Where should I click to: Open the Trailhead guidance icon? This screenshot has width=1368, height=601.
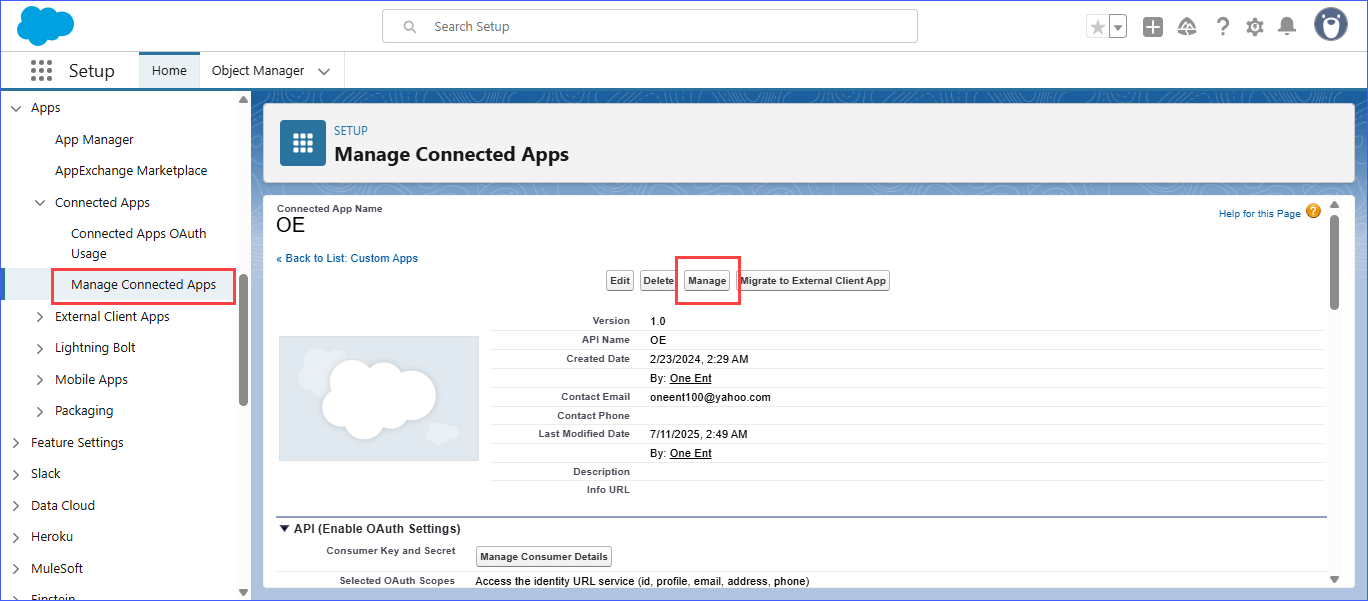coord(1187,27)
